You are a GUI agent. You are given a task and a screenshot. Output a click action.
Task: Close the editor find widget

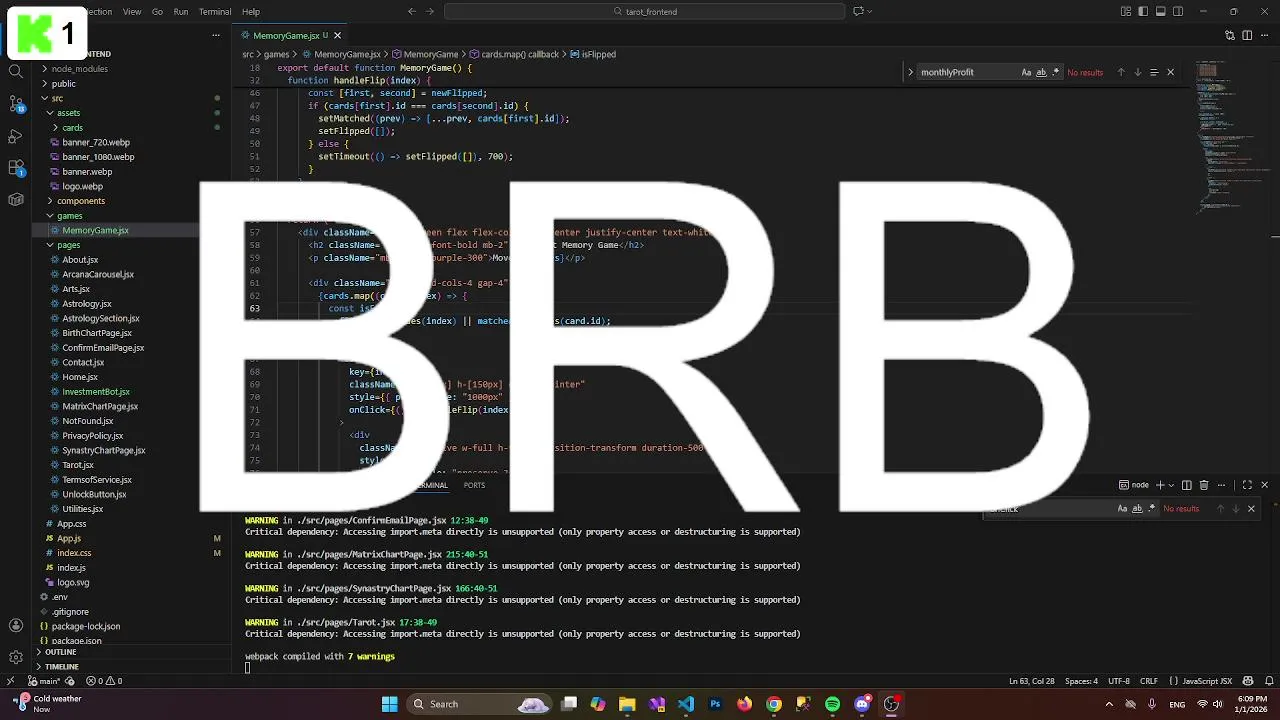click(1170, 72)
